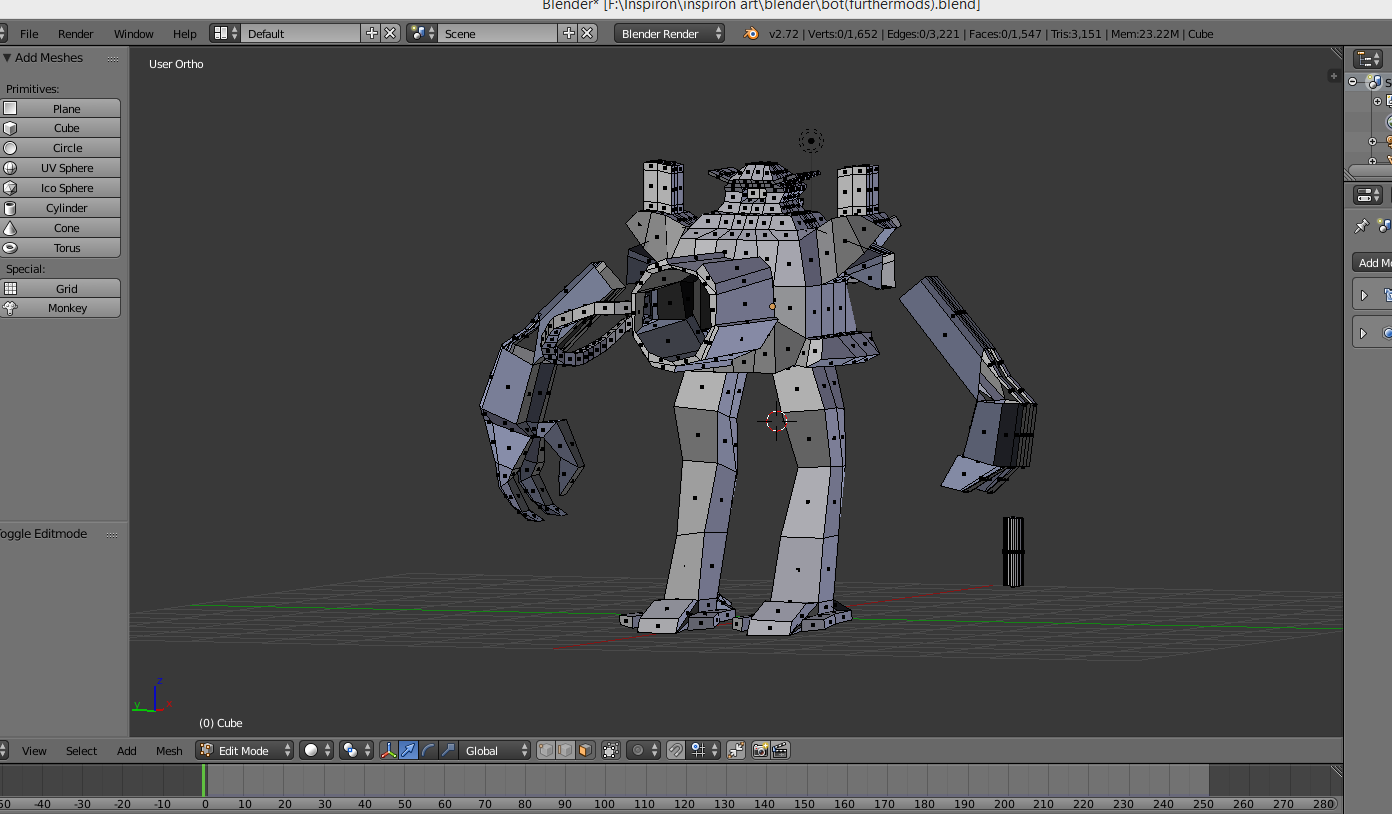
Task: Open the Blender Render engine dropdown
Action: click(x=669, y=34)
